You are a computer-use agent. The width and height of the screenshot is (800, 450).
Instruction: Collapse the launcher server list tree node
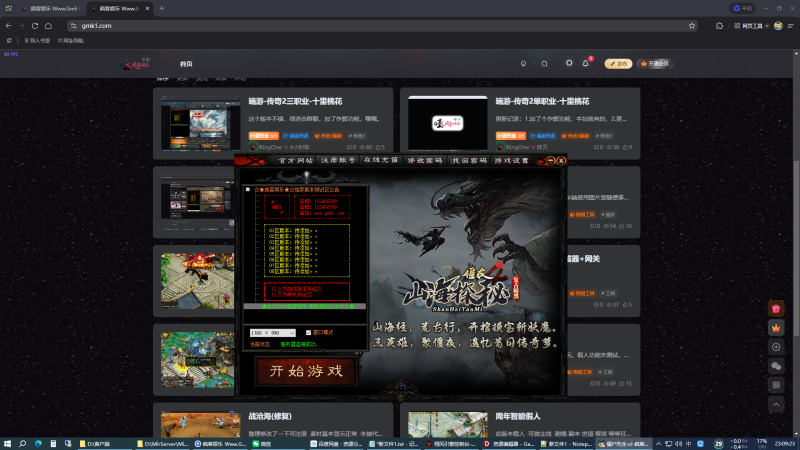point(248,189)
